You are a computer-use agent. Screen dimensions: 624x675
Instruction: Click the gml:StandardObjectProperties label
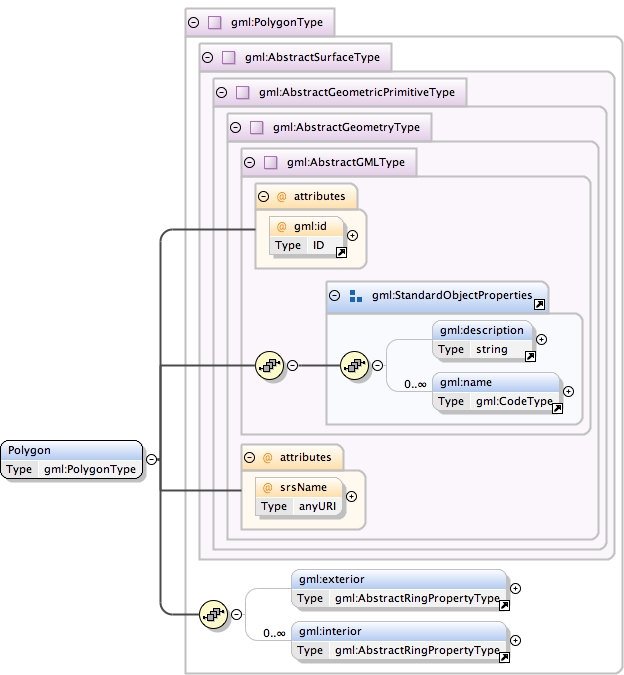[452, 295]
